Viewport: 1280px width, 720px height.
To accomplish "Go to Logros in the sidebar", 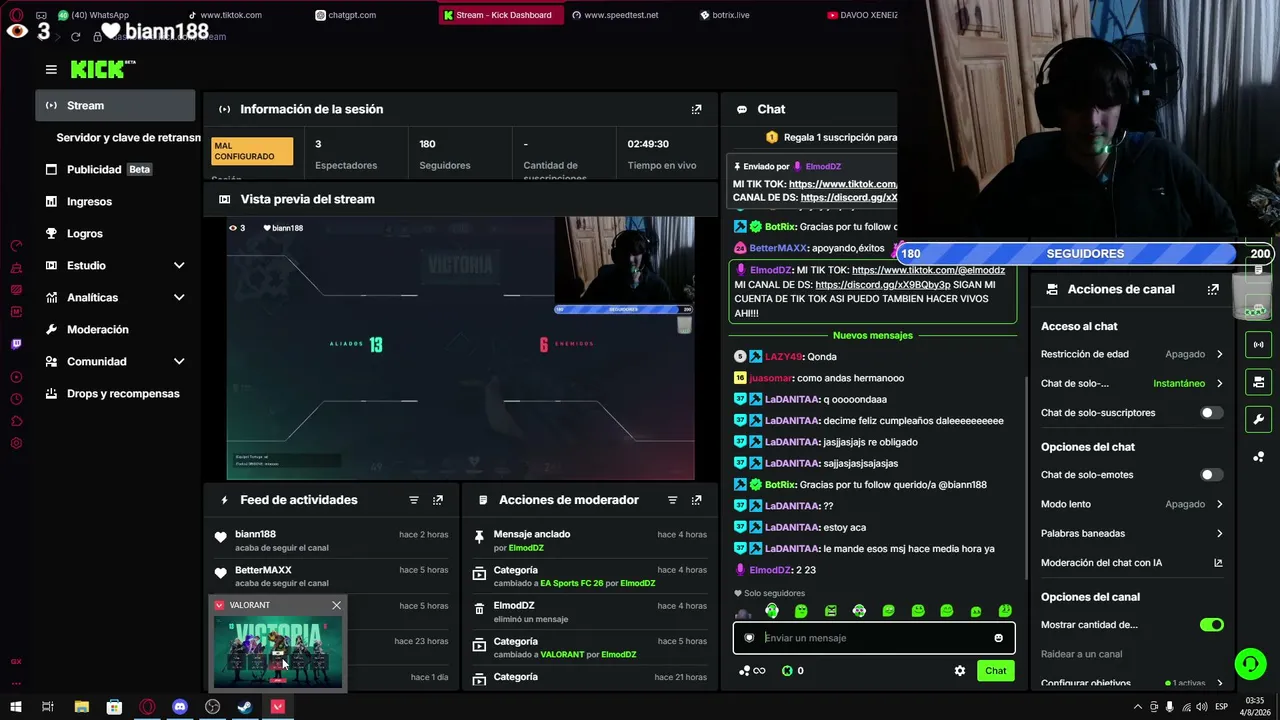I will [x=115, y=233].
